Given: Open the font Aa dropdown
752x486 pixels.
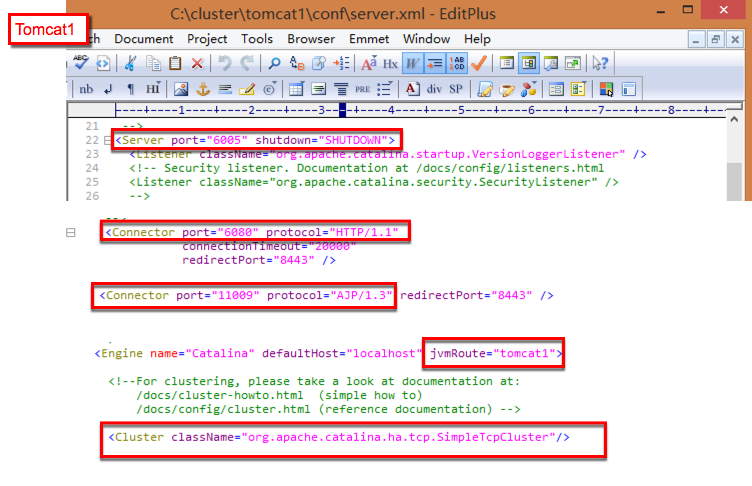Looking at the screenshot, I should coord(368,63).
